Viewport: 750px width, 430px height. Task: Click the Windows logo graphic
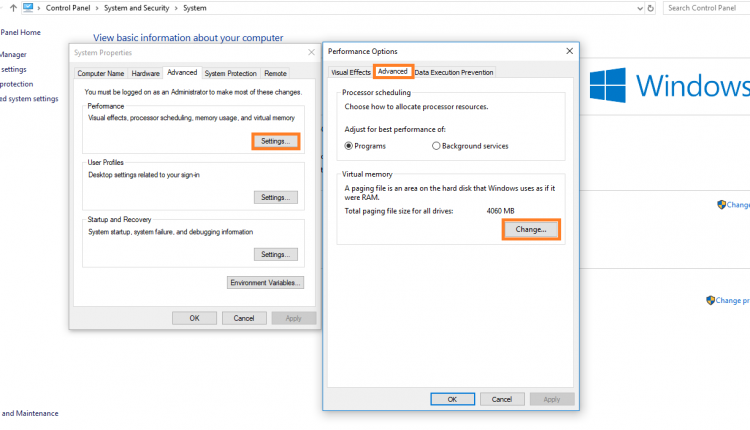coord(607,85)
